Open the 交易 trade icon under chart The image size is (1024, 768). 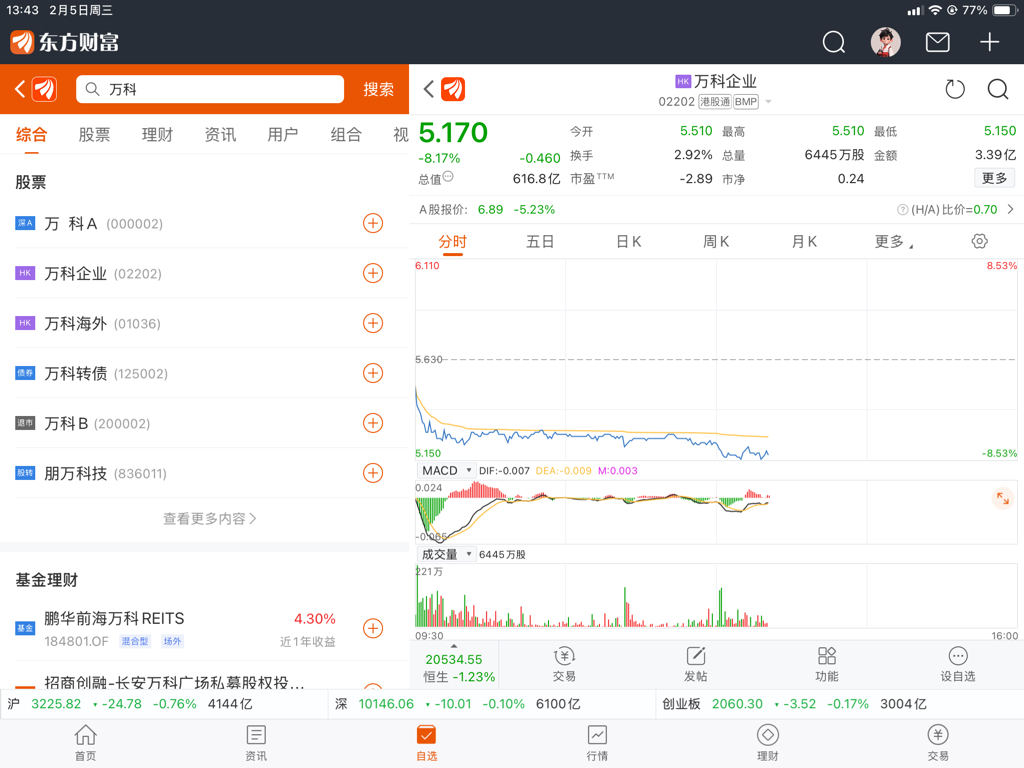tap(564, 664)
